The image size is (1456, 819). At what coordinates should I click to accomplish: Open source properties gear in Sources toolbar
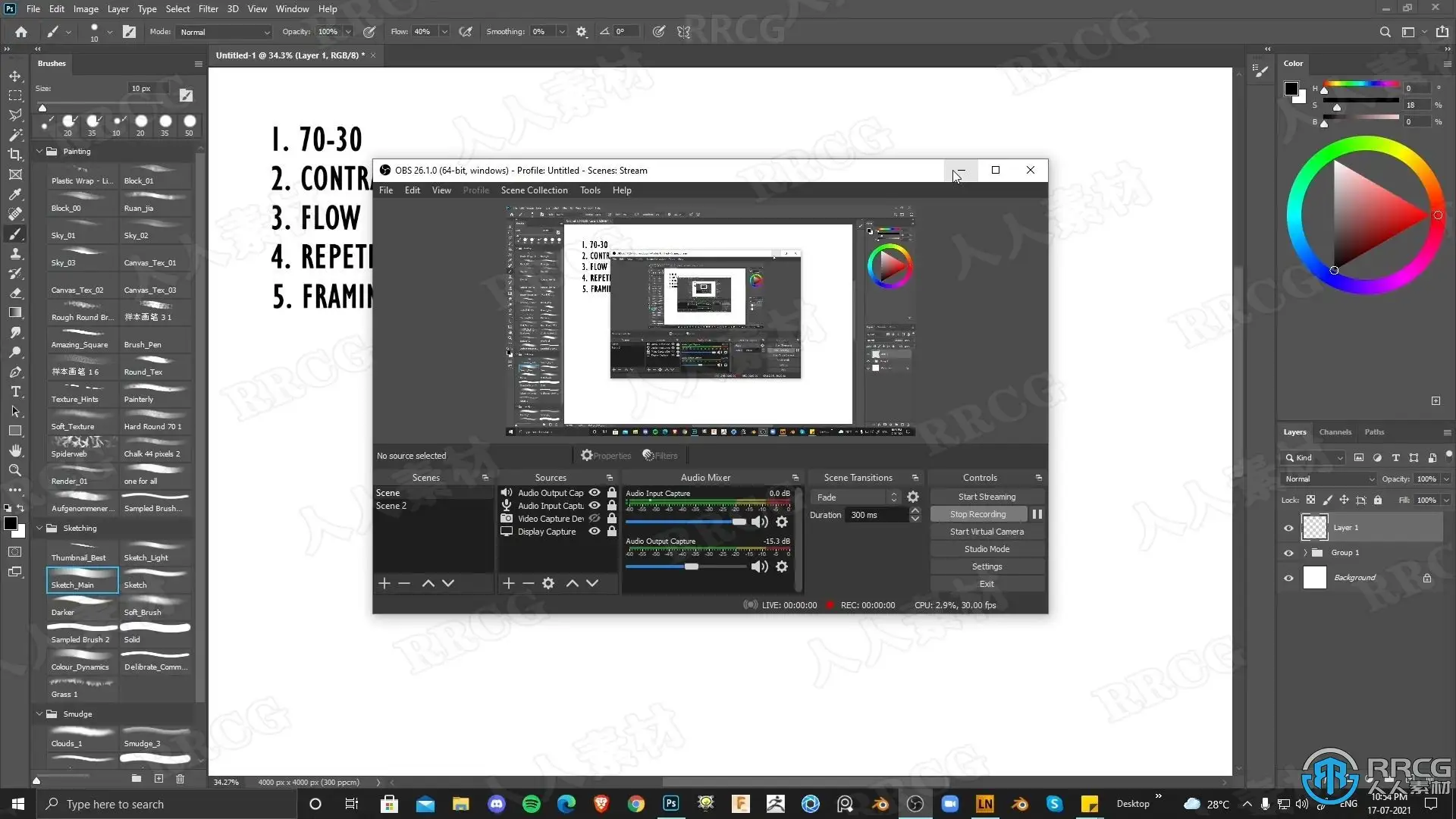point(548,583)
